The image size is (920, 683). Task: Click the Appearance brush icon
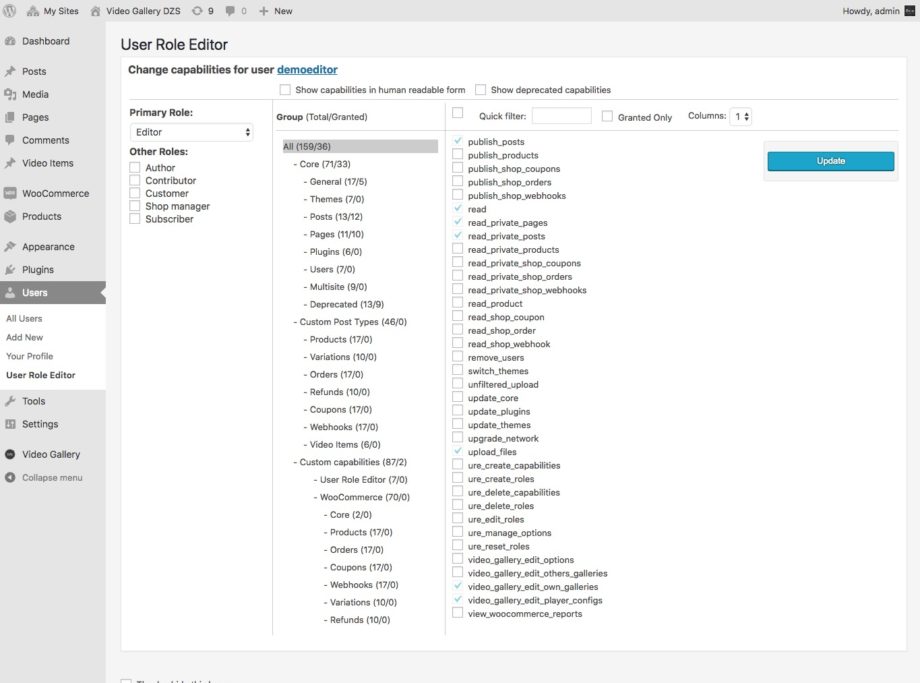(10, 246)
